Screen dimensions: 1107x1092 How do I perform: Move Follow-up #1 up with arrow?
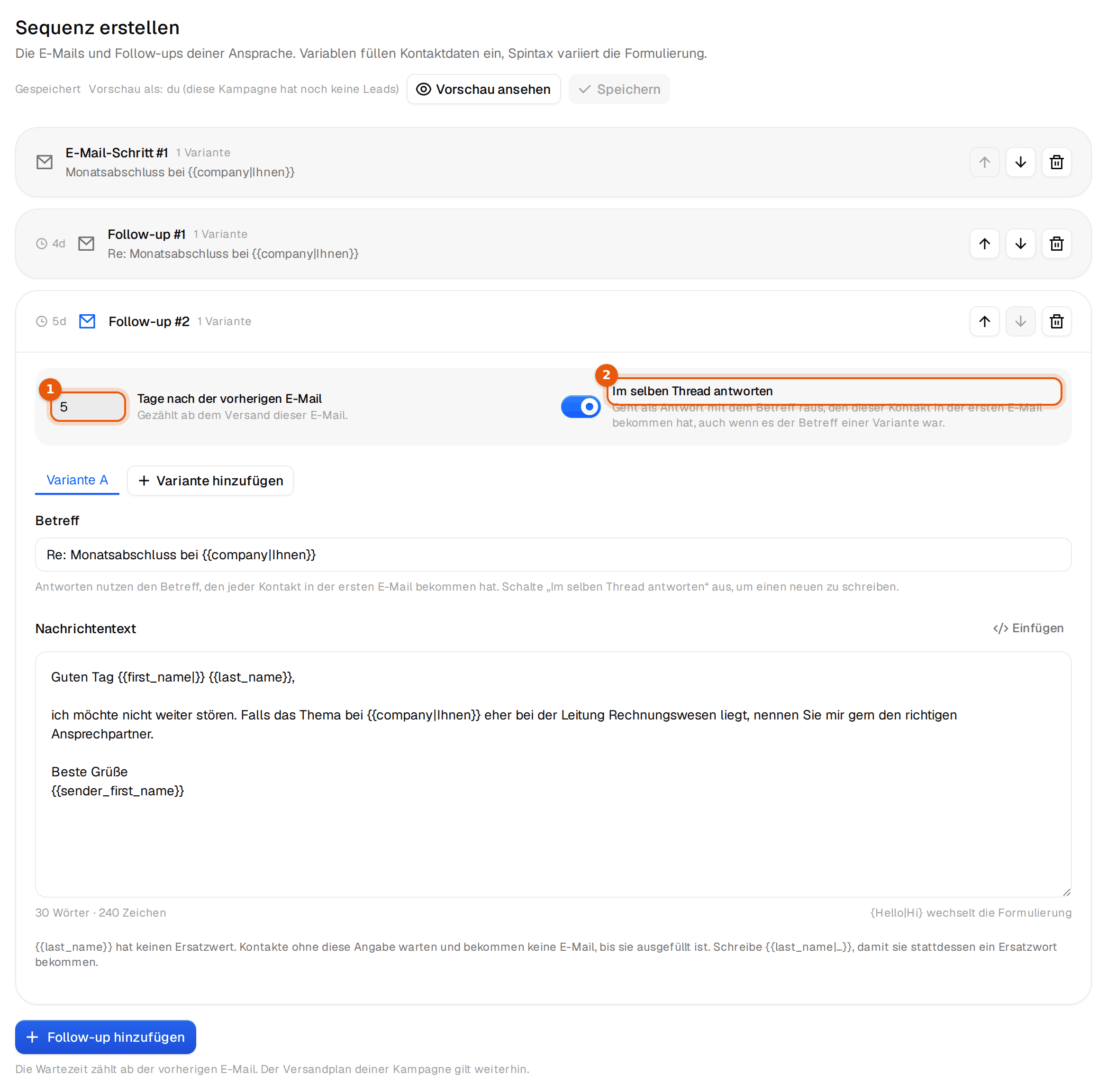pyautogui.click(x=984, y=244)
